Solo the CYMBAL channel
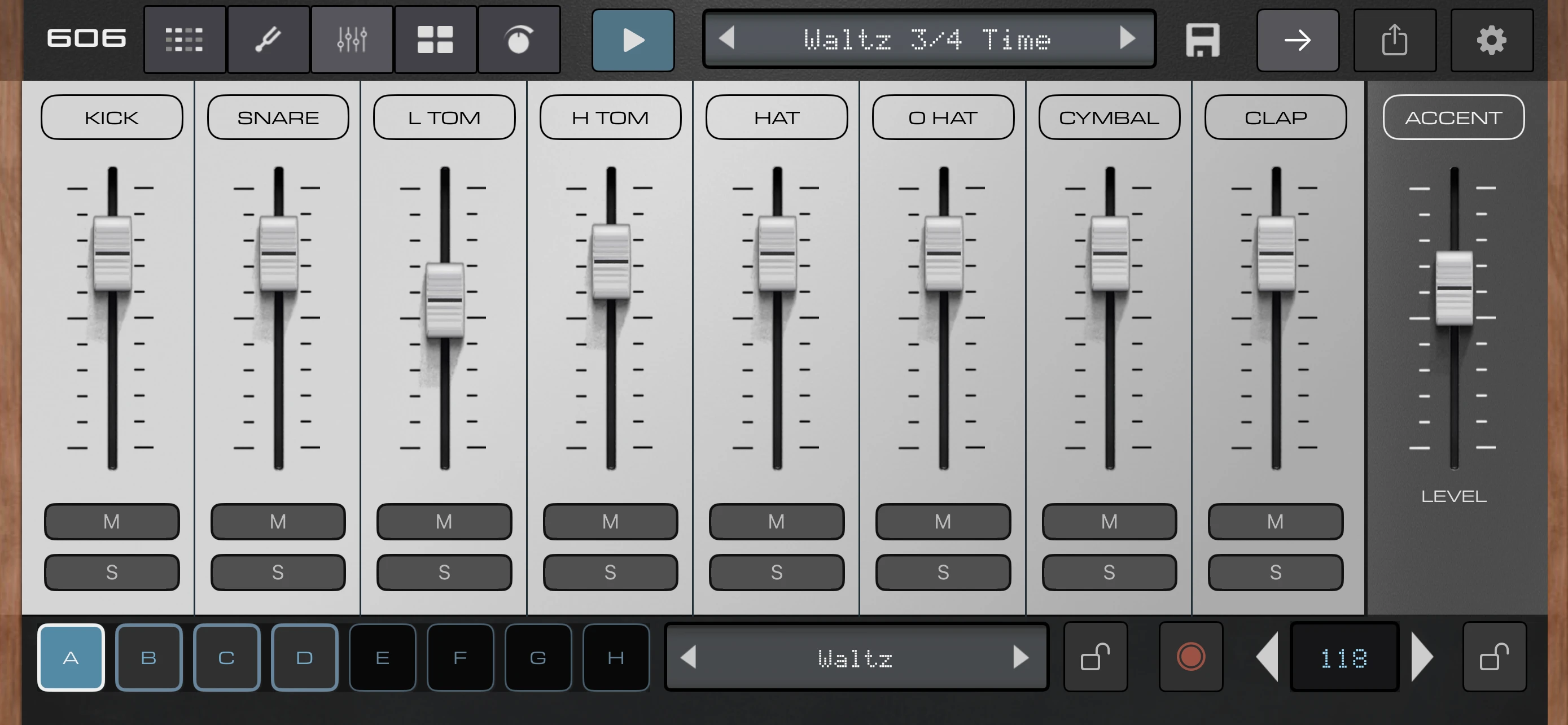1568x725 pixels. coord(1109,572)
